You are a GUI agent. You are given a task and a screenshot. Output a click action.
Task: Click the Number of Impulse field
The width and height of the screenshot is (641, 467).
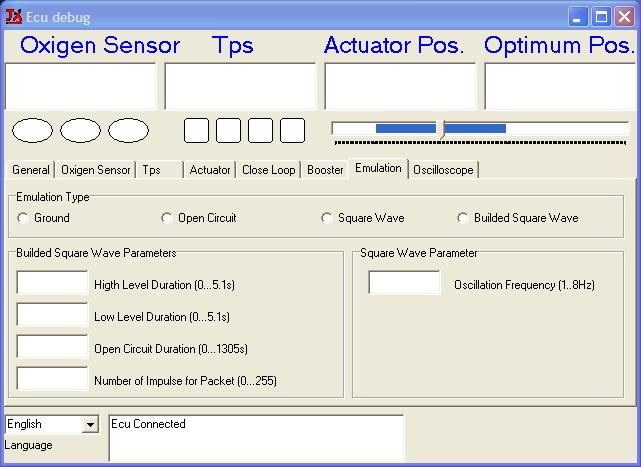(x=53, y=380)
